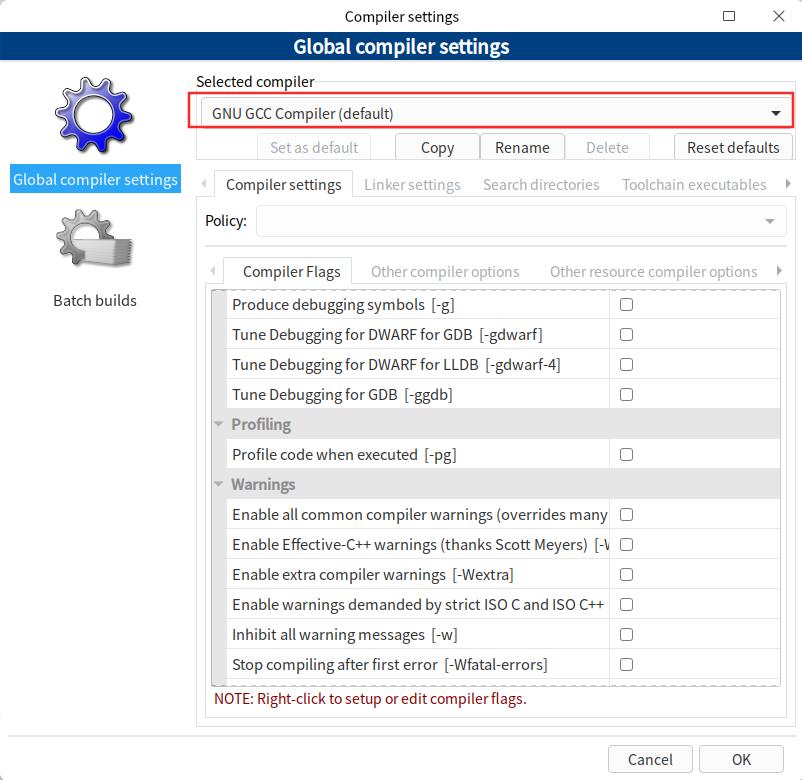Open the Search directories tab
Image resolution: width=802 pixels, height=780 pixels.
(541, 185)
